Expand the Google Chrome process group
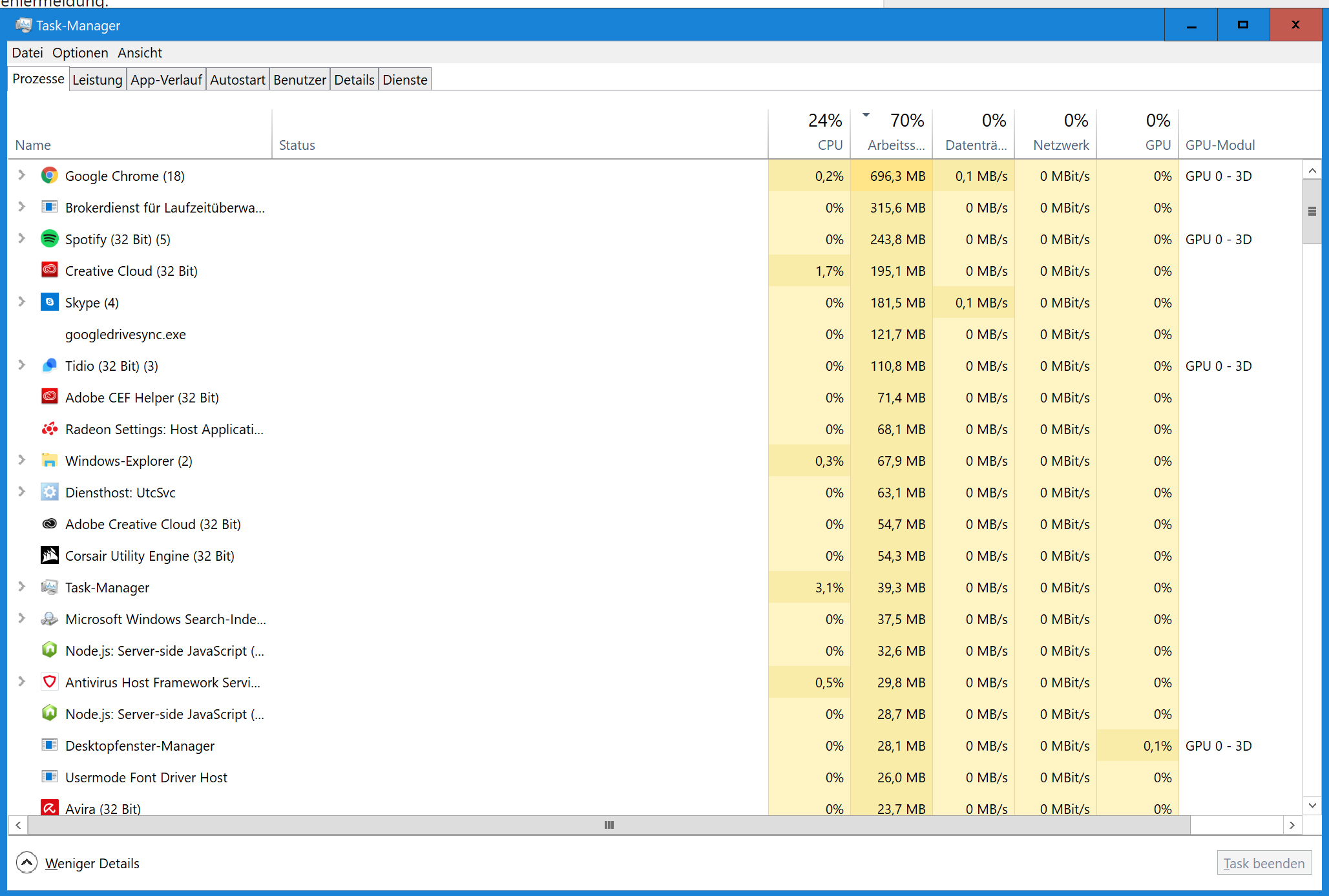This screenshot has width=1329, height=896. coord(21,175)
